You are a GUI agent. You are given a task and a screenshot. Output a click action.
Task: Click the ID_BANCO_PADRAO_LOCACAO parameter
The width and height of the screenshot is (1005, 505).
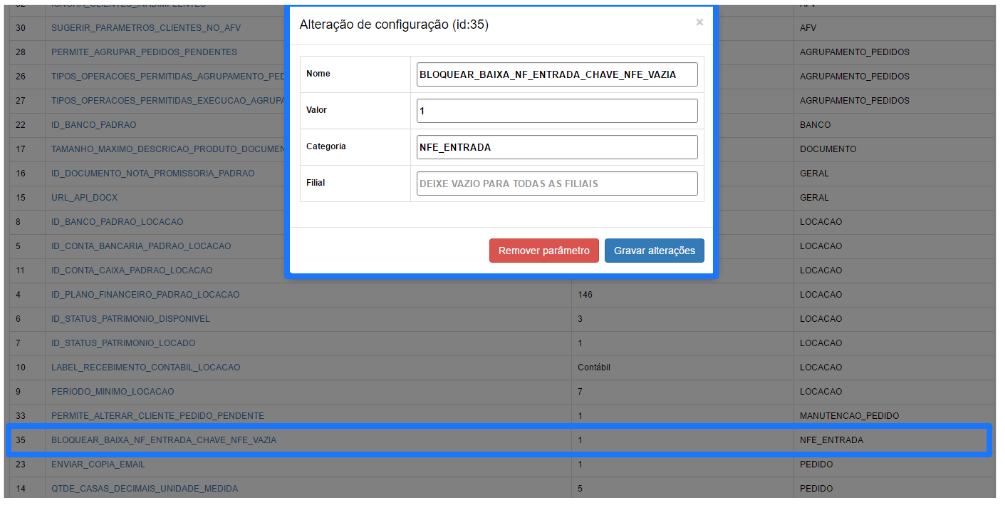(x=117, y=222)
